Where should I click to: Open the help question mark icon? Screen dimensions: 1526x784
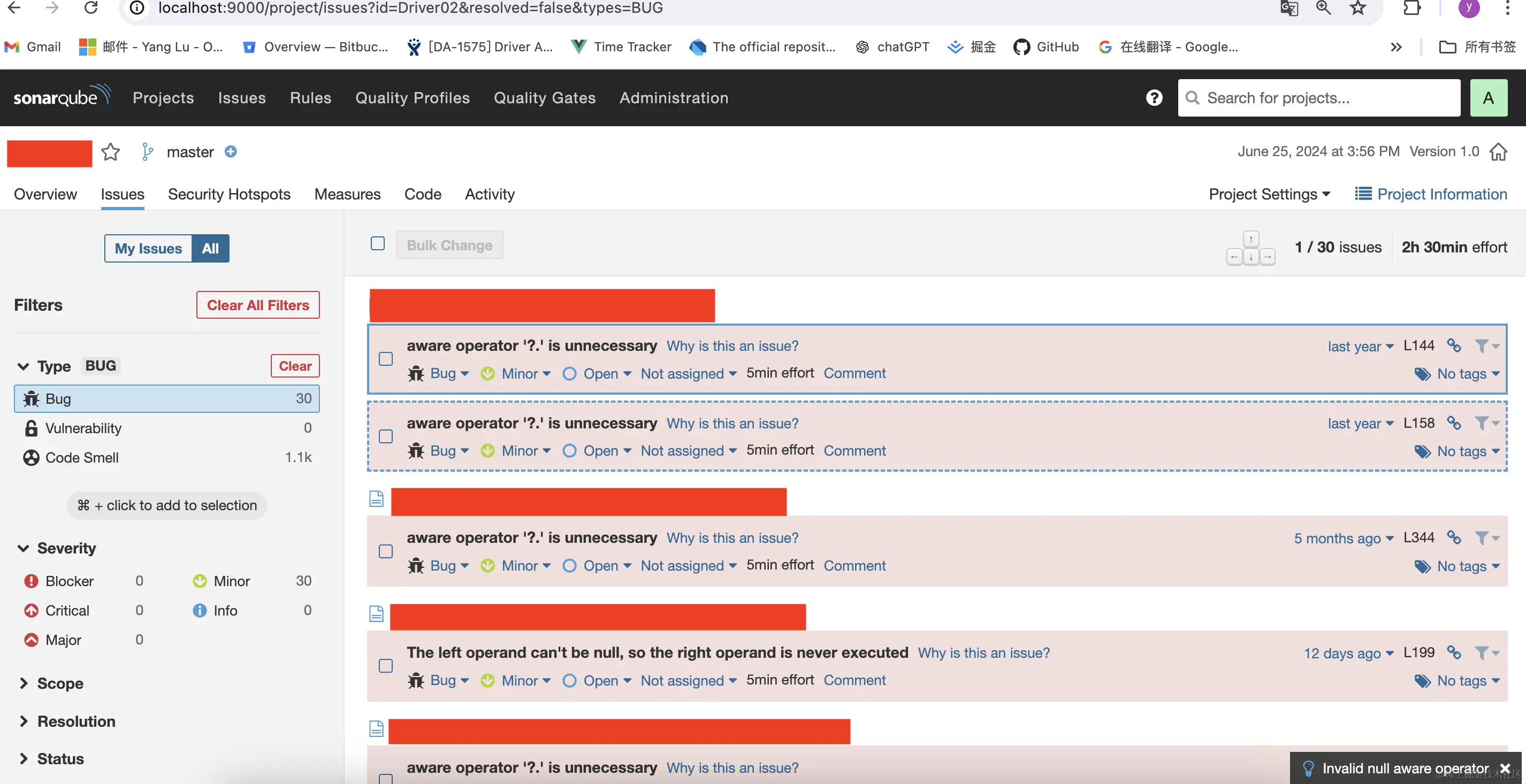[x=1154, y=98]
